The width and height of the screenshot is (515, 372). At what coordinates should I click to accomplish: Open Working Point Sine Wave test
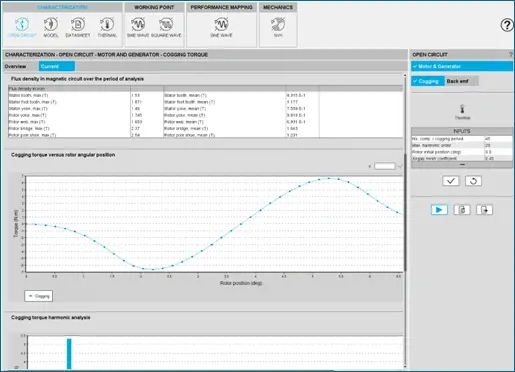click(138, 27)
